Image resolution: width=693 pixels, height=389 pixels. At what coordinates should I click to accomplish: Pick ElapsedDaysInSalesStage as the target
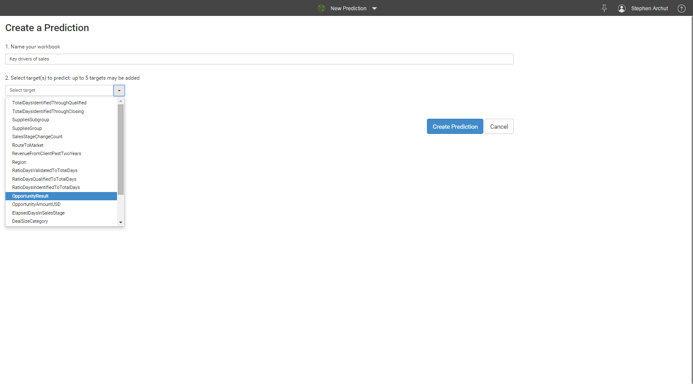tap(61, 213)
